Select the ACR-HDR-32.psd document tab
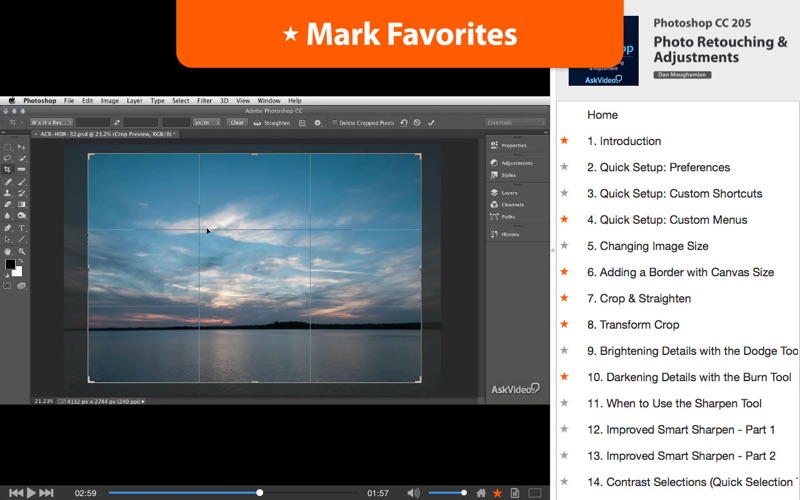The width and height of the screenshot is (800, 500). [105, 134]
